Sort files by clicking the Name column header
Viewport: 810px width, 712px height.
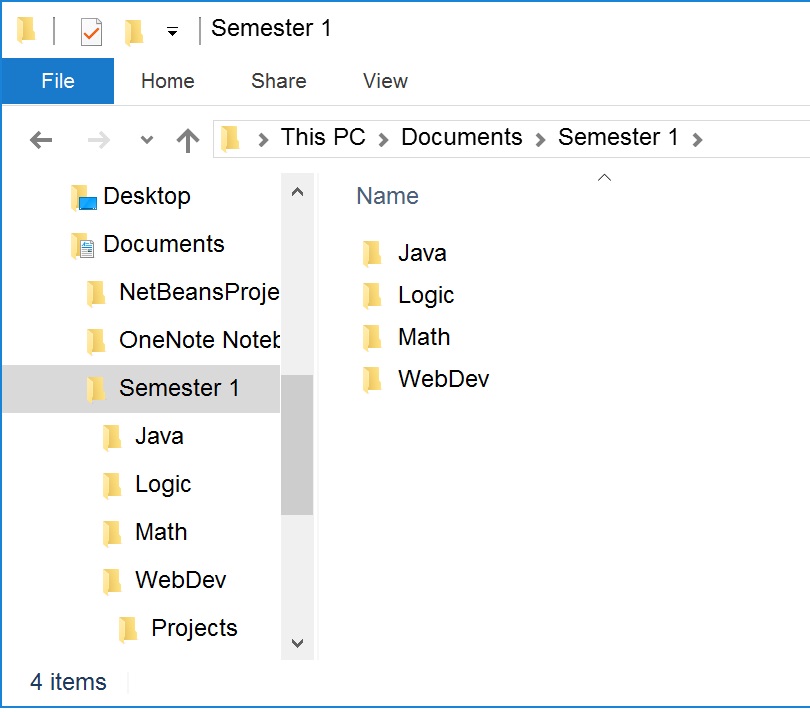click(x=387, y=196)
